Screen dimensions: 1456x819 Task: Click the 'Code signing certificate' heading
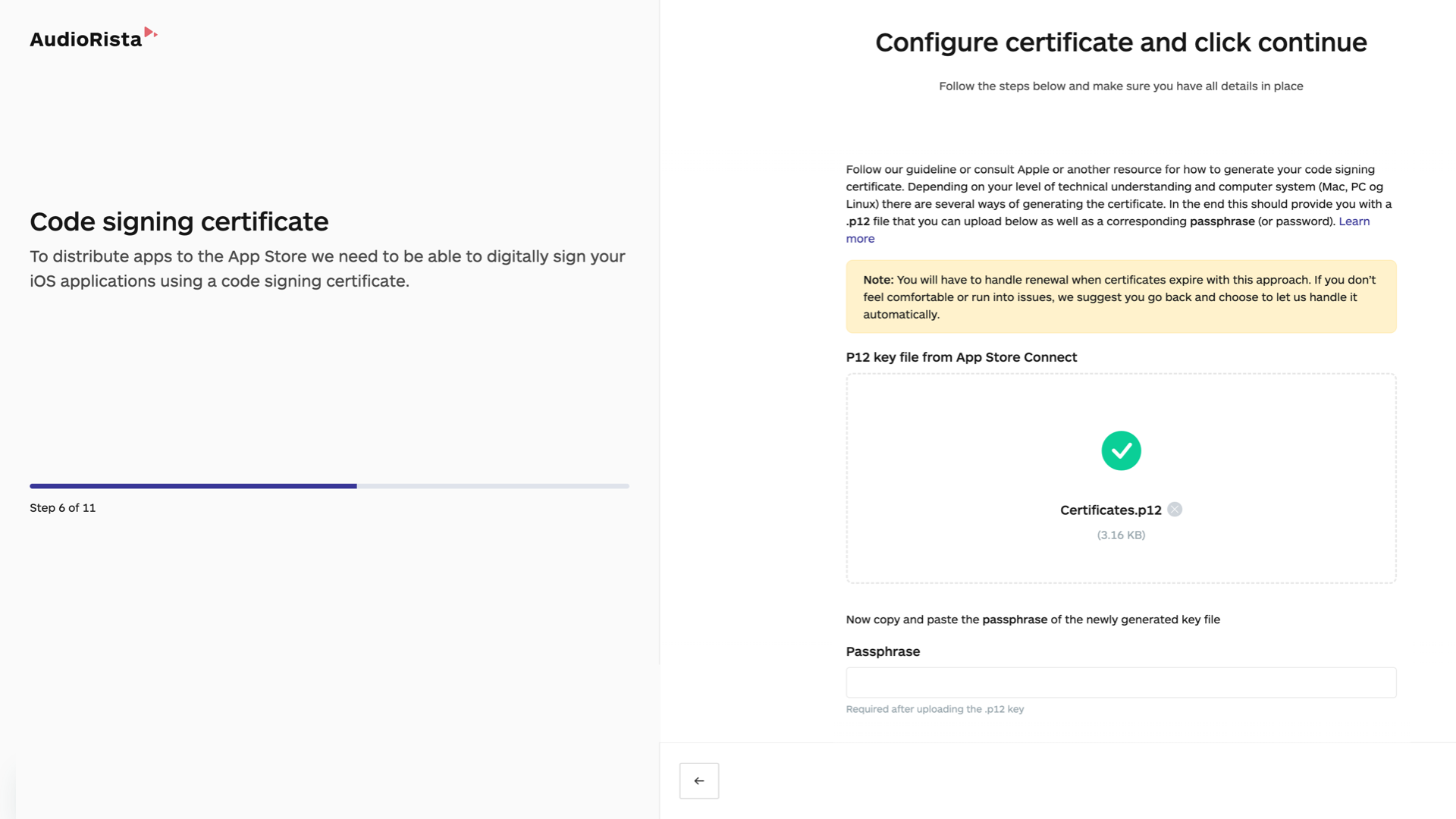point(179,221)
